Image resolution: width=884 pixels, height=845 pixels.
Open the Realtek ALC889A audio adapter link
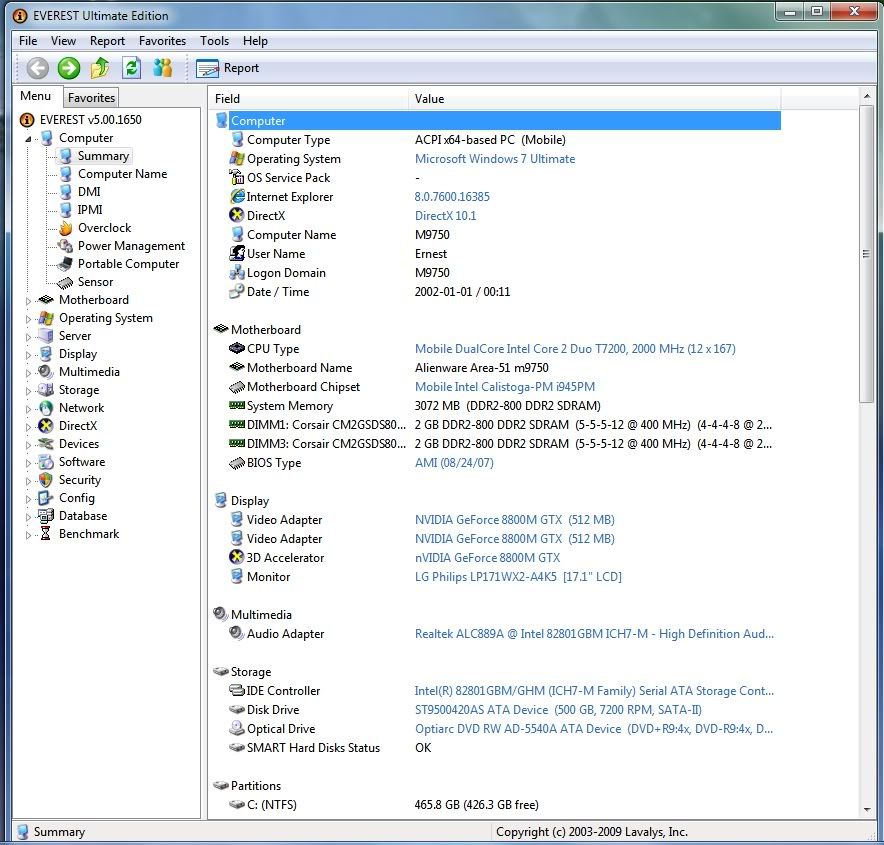(x=594, y=634)
